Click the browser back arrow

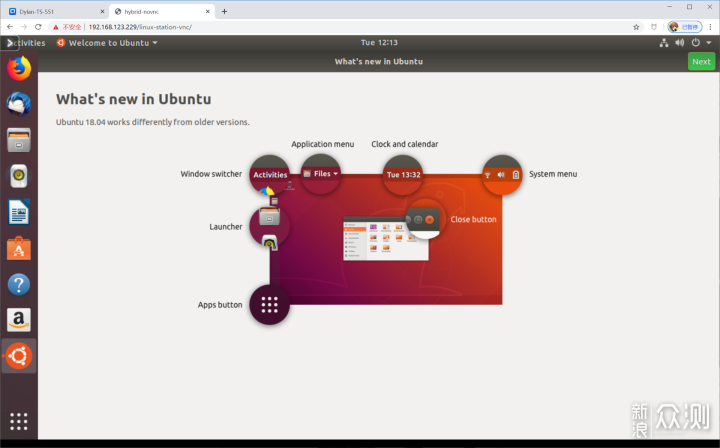(10, 27)
